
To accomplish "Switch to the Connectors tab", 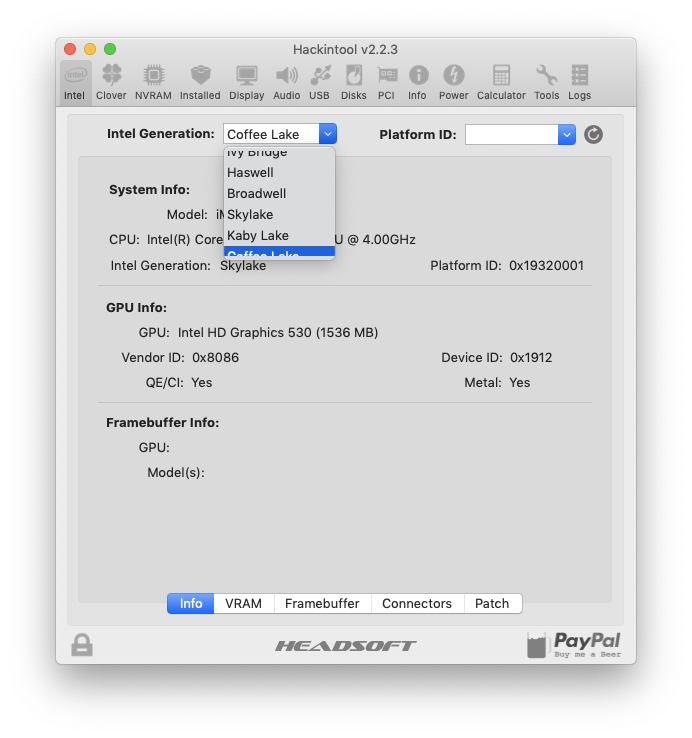I will [417, 603].
